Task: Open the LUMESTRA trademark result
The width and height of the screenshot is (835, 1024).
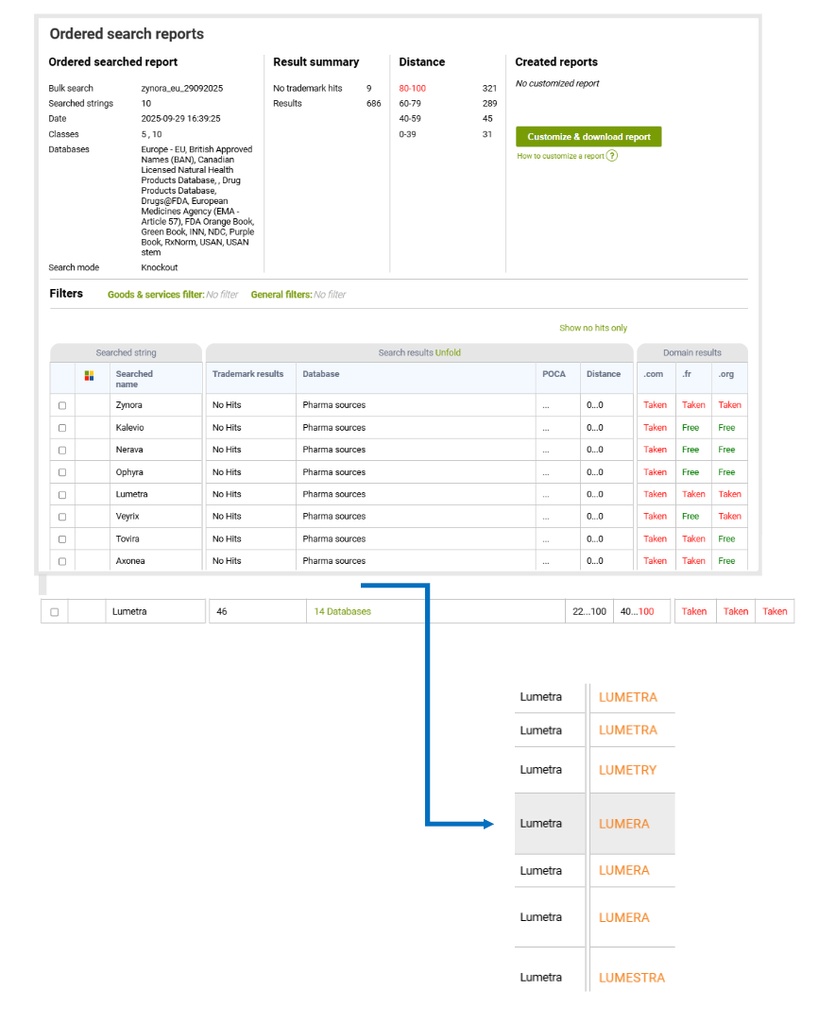Action: click(x=631, y=978)
